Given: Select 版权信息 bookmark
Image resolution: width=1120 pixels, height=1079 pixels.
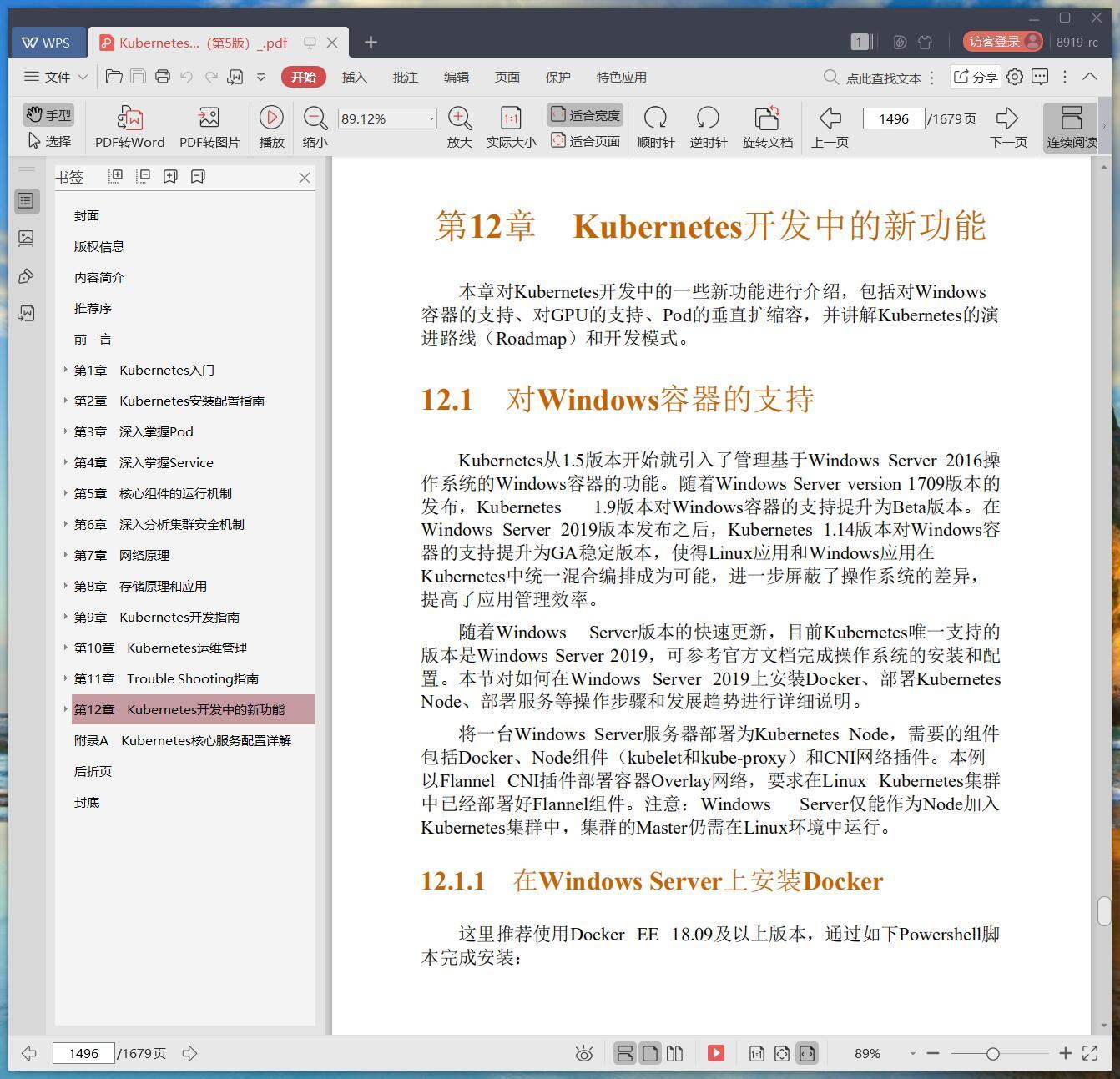Looking at the screenshot, I should [x=99, y=246].
